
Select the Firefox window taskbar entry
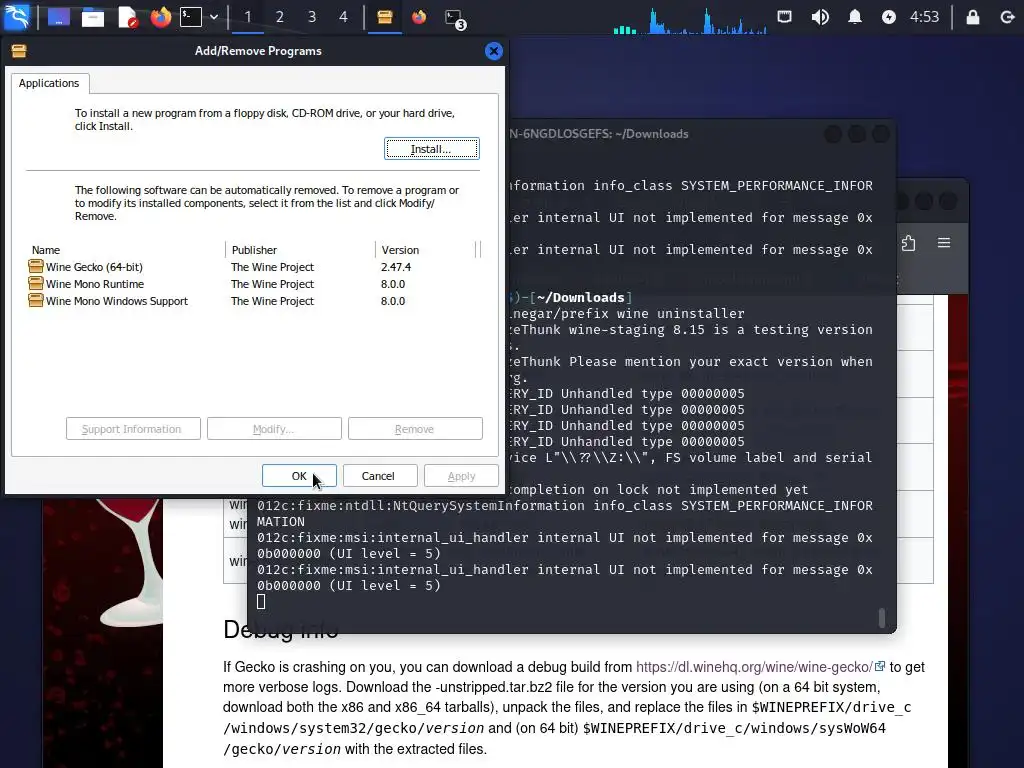click(x=419, y=17)
